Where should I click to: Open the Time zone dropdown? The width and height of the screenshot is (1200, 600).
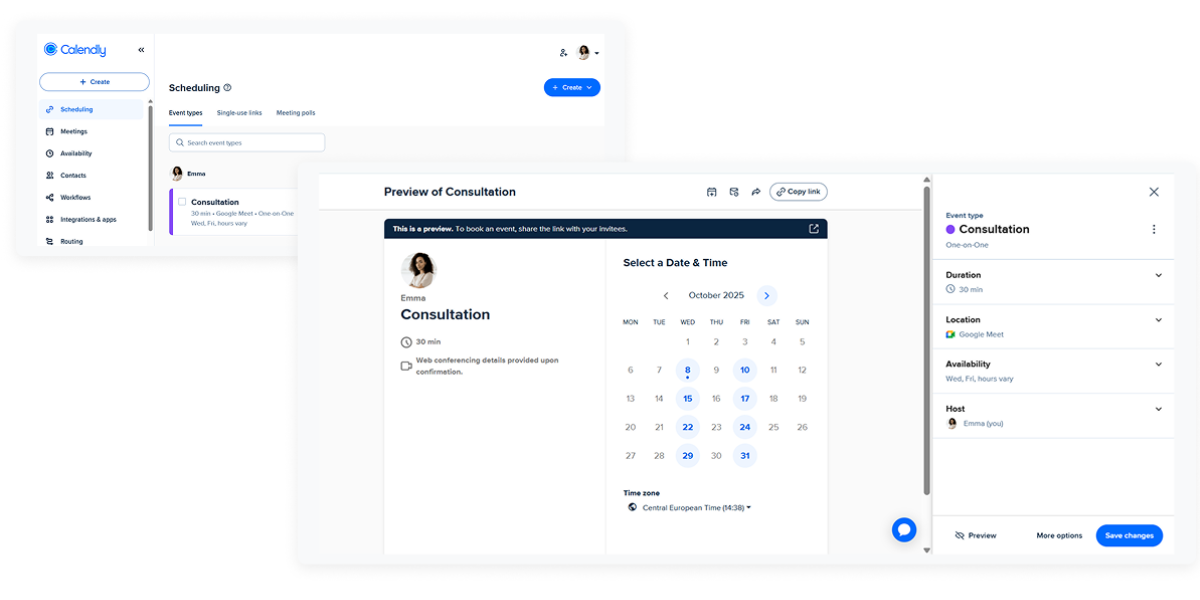[x=697, y=507]
